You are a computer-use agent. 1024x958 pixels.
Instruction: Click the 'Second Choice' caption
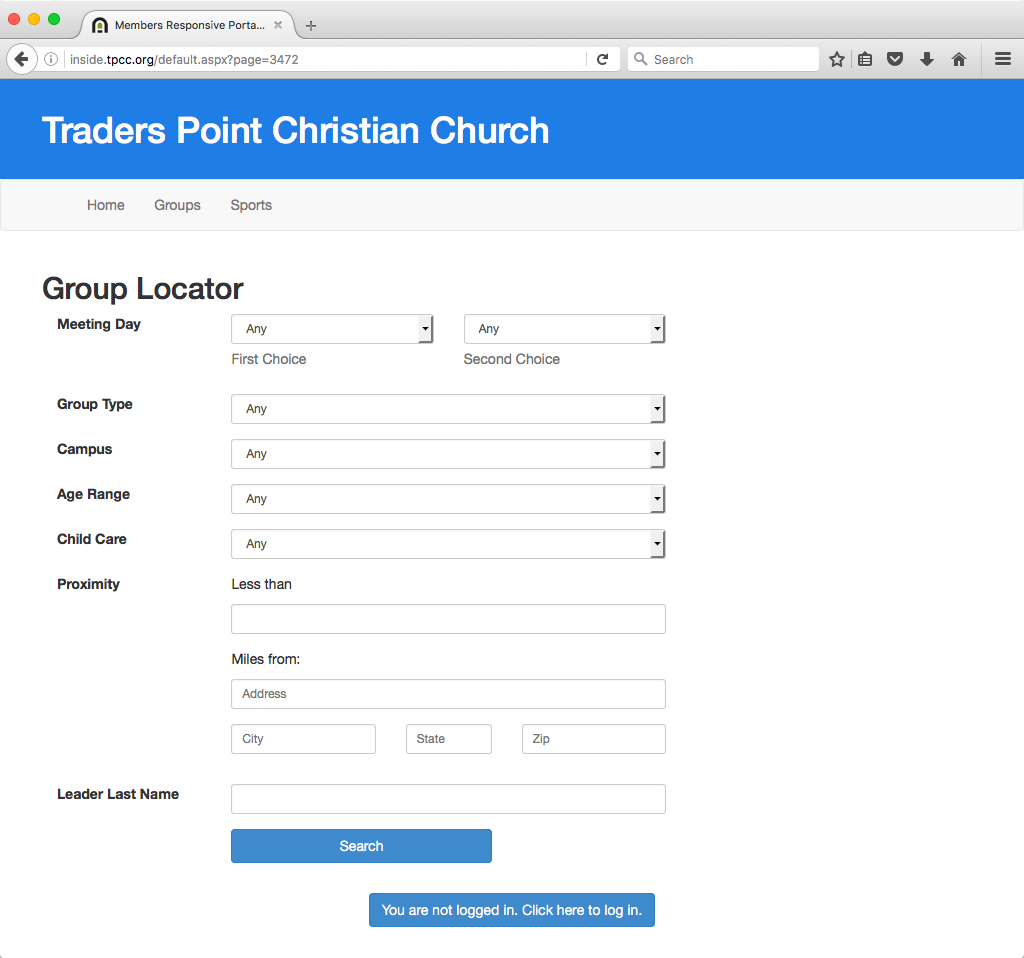511,359
